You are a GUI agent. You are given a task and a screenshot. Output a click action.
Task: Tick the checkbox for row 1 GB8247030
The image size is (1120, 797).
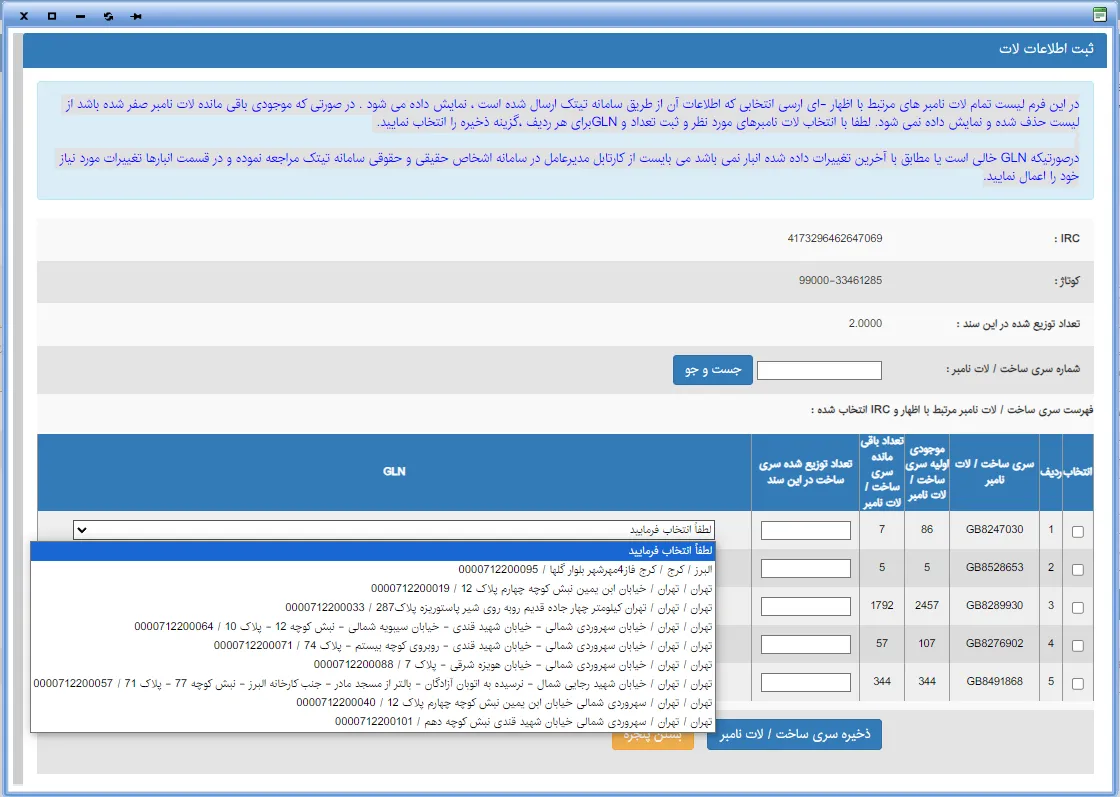coord(1077,532)
